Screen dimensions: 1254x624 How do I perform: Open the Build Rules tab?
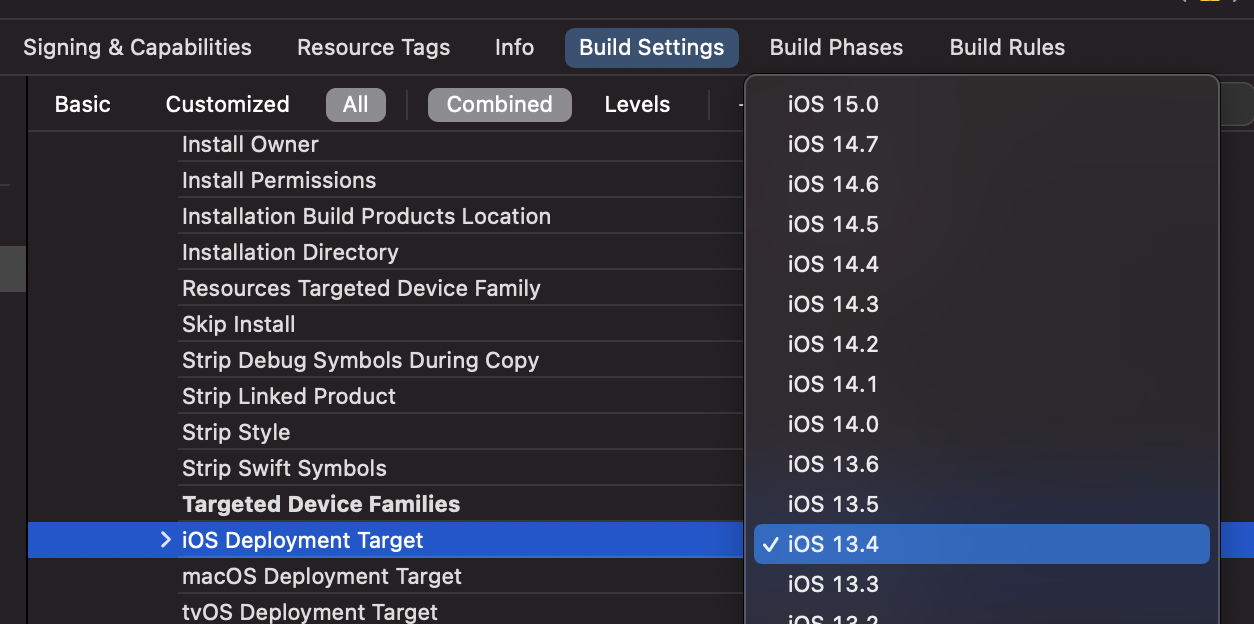[1007, 47]
